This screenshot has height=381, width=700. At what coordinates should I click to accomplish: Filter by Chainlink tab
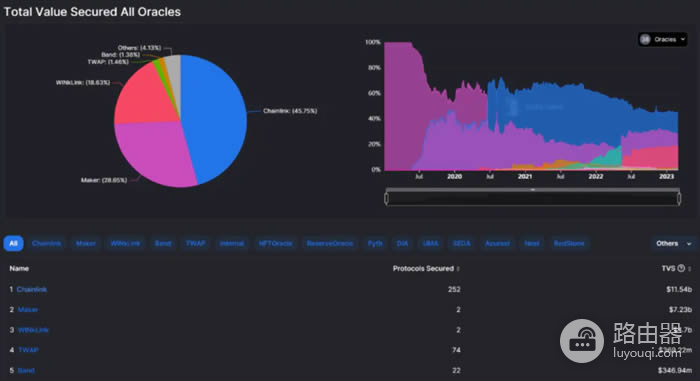tap(46, 243)
